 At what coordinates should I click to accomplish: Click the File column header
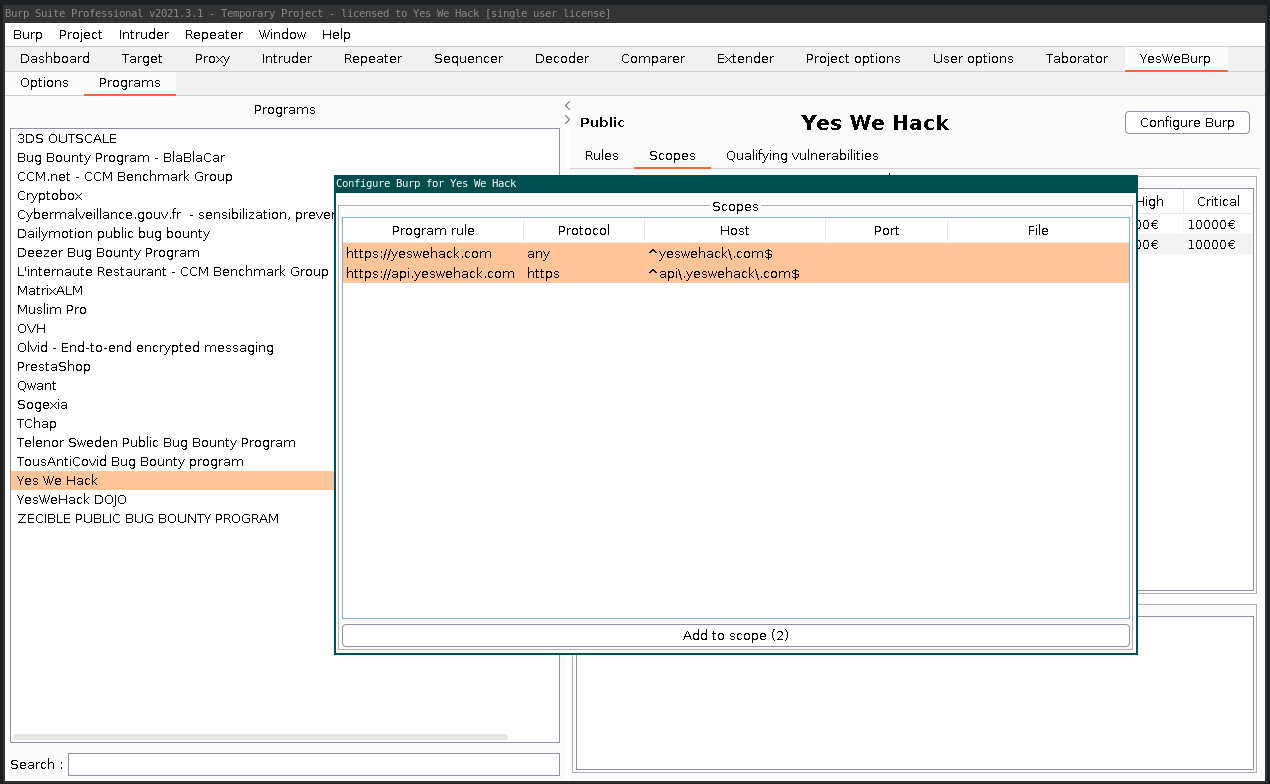(1038, 231)
